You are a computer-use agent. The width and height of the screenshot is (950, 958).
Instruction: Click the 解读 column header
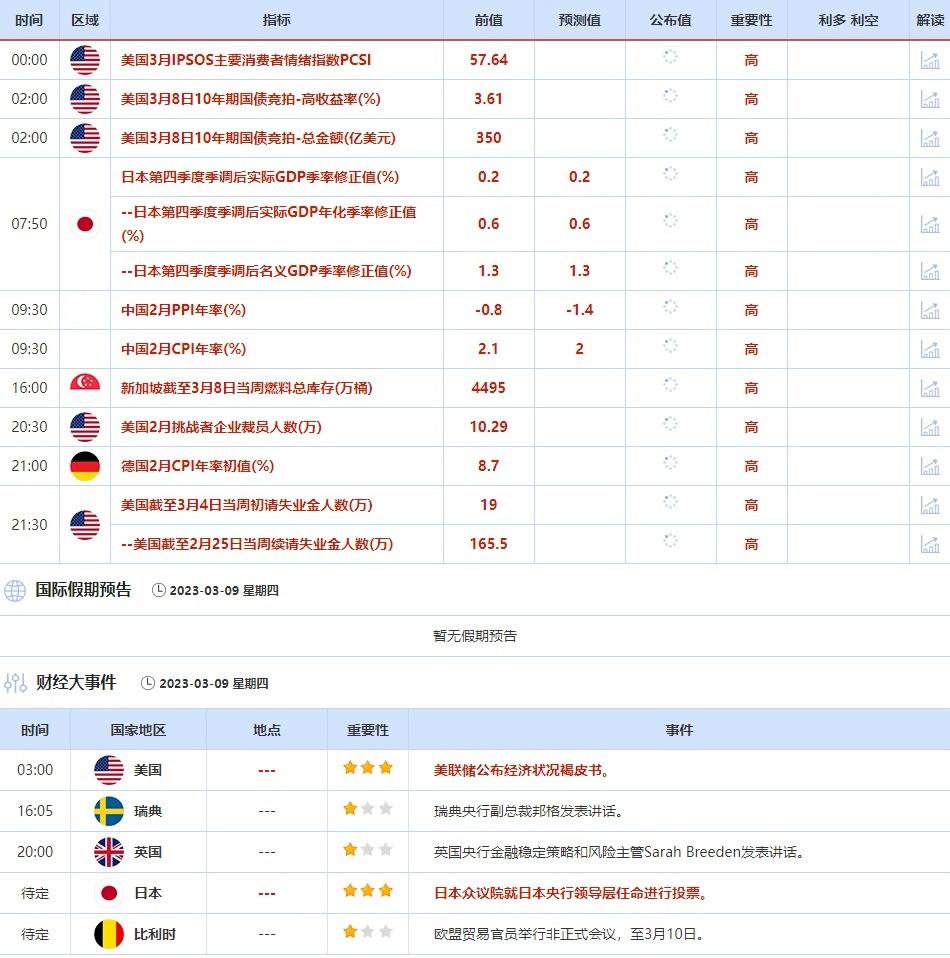pos(930,20)
